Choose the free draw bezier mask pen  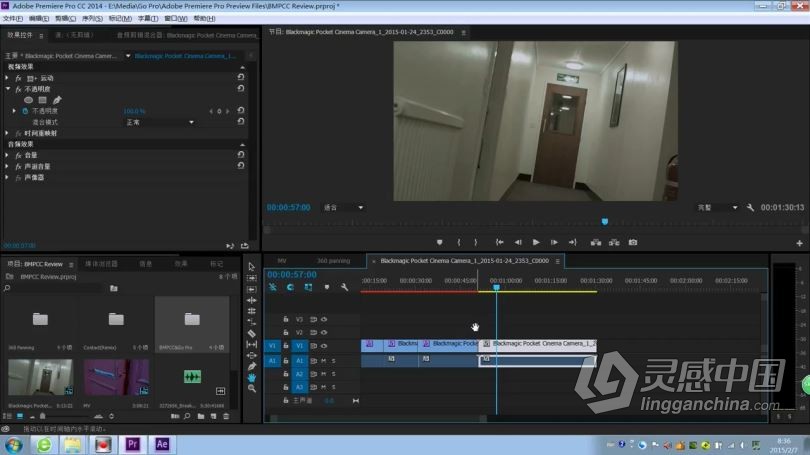click(x=57, y=100)
